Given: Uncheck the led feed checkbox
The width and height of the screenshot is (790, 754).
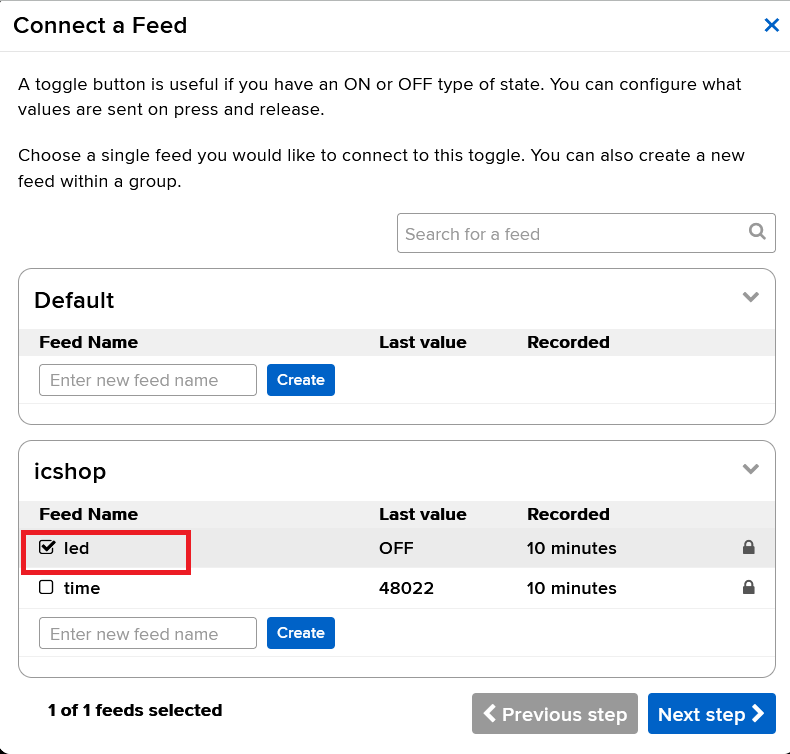Looking at the screenshot, I should 46,547.
